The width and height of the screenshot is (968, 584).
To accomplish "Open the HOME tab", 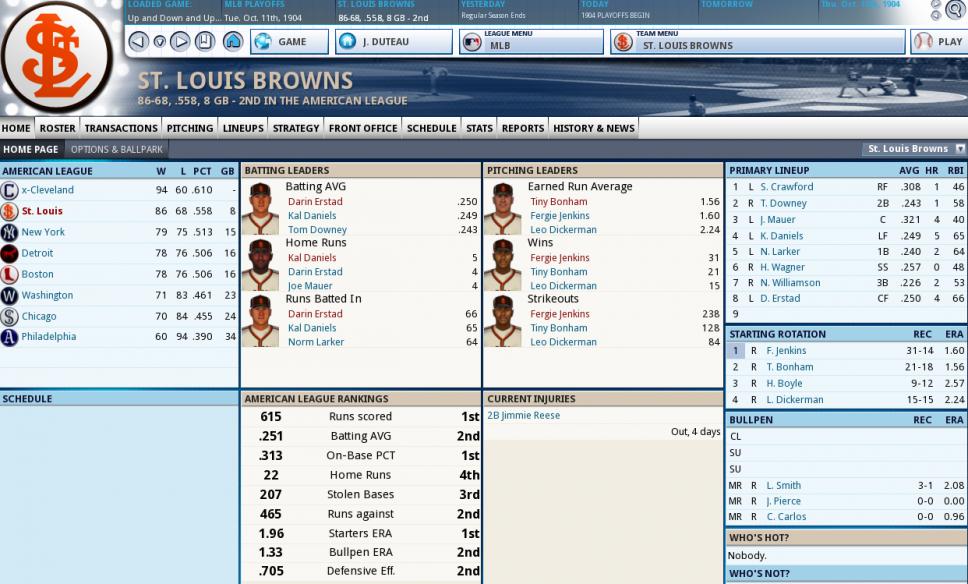I will 16,128.
